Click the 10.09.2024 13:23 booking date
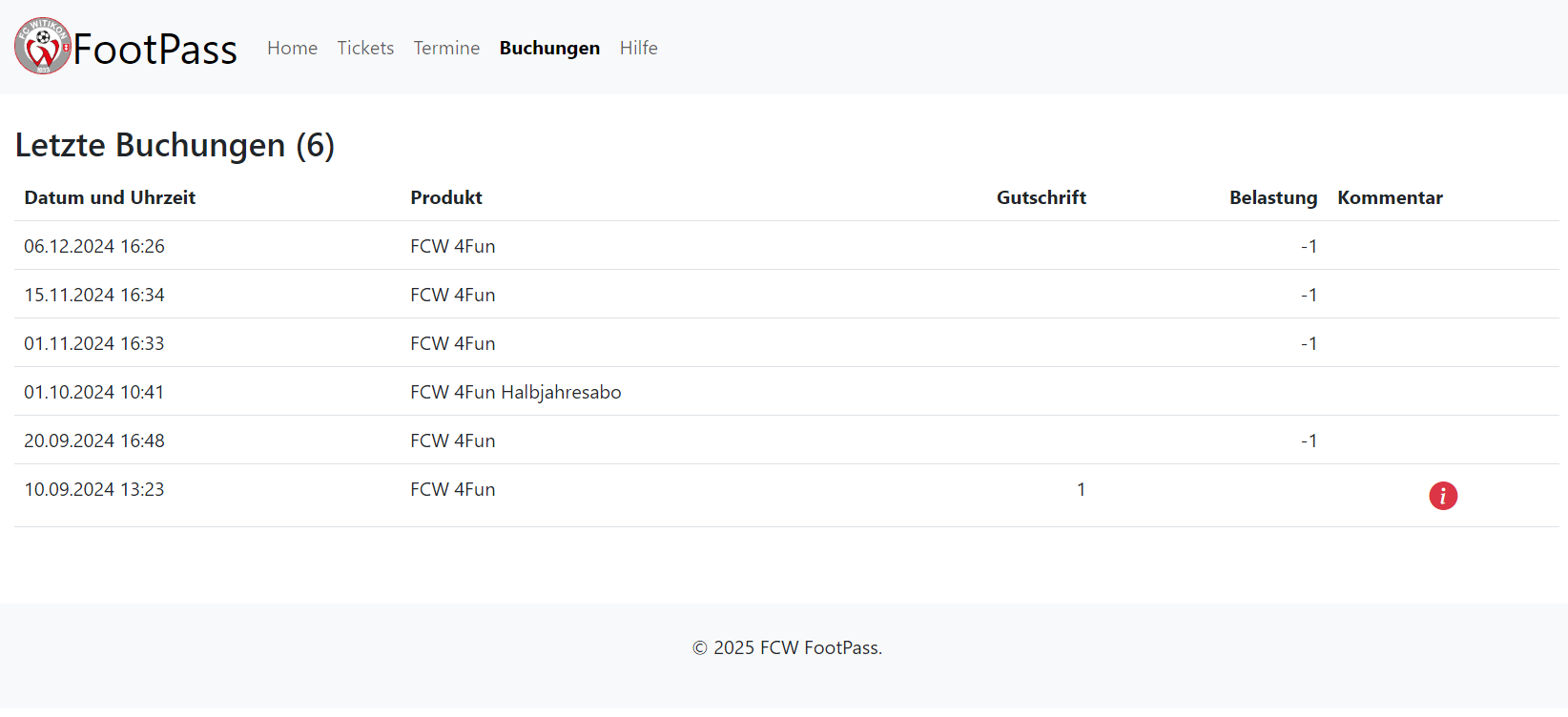This screenshot has height=717, width=1568. pyautogui.click(x=94, y=489)
